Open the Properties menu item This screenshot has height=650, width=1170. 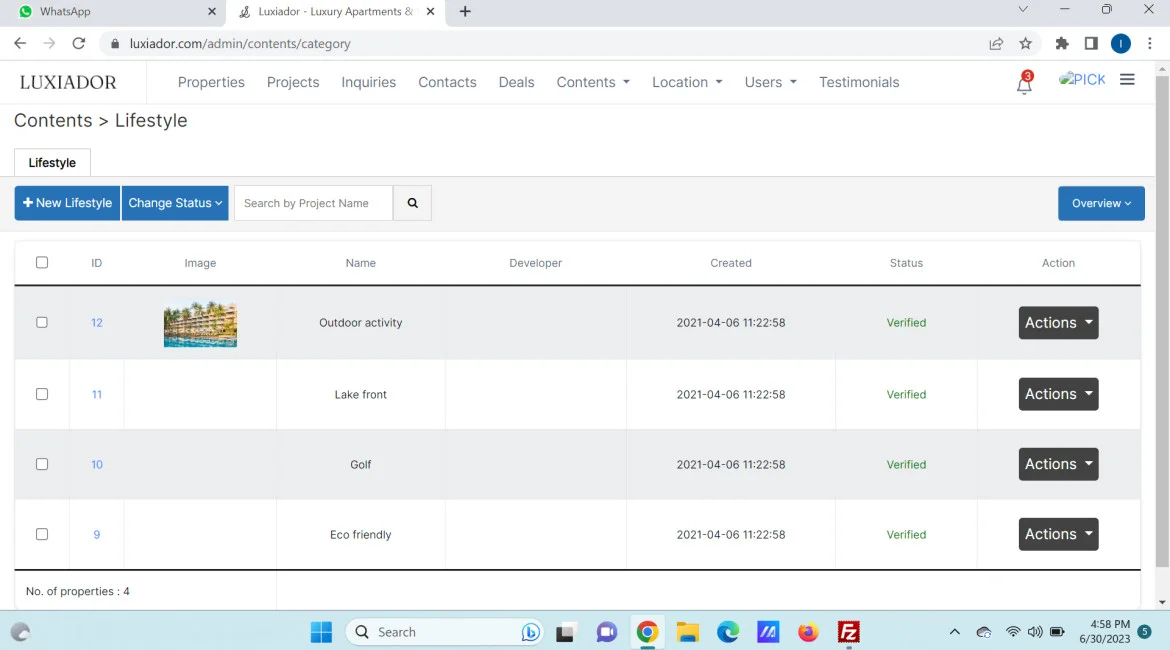coord(211,82)
